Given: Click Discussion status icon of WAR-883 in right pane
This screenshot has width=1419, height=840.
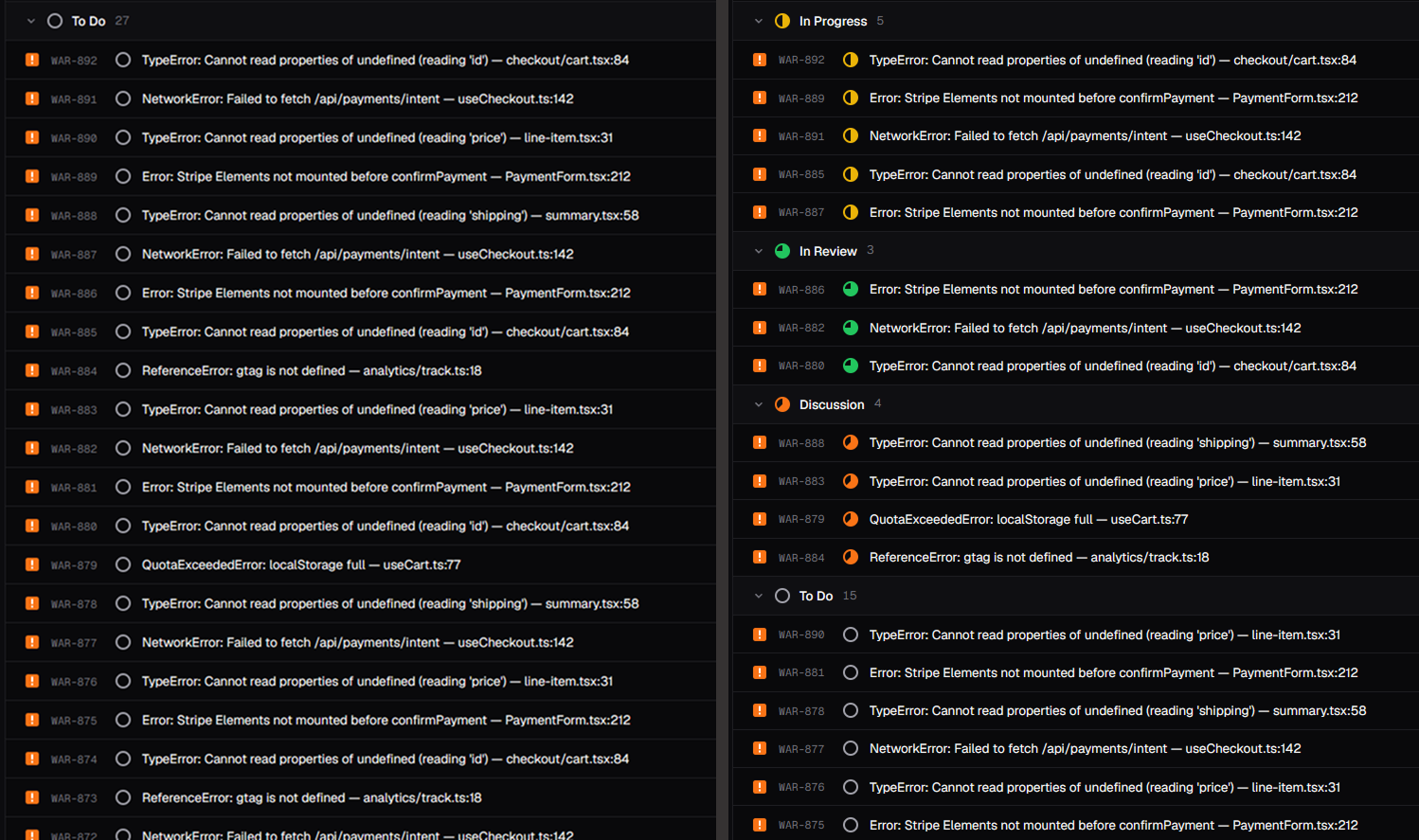Looking at the screenshot, I should (851, 481).
